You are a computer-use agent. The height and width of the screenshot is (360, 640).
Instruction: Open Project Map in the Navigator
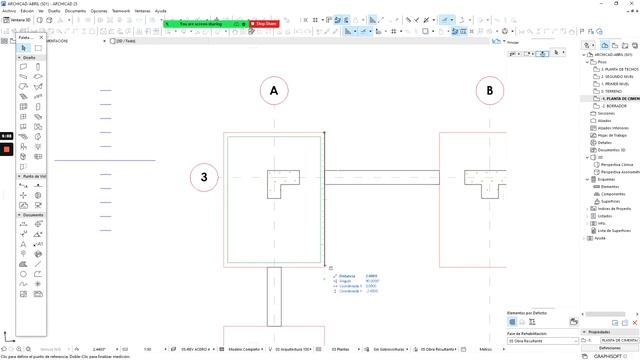click(605, 45)
